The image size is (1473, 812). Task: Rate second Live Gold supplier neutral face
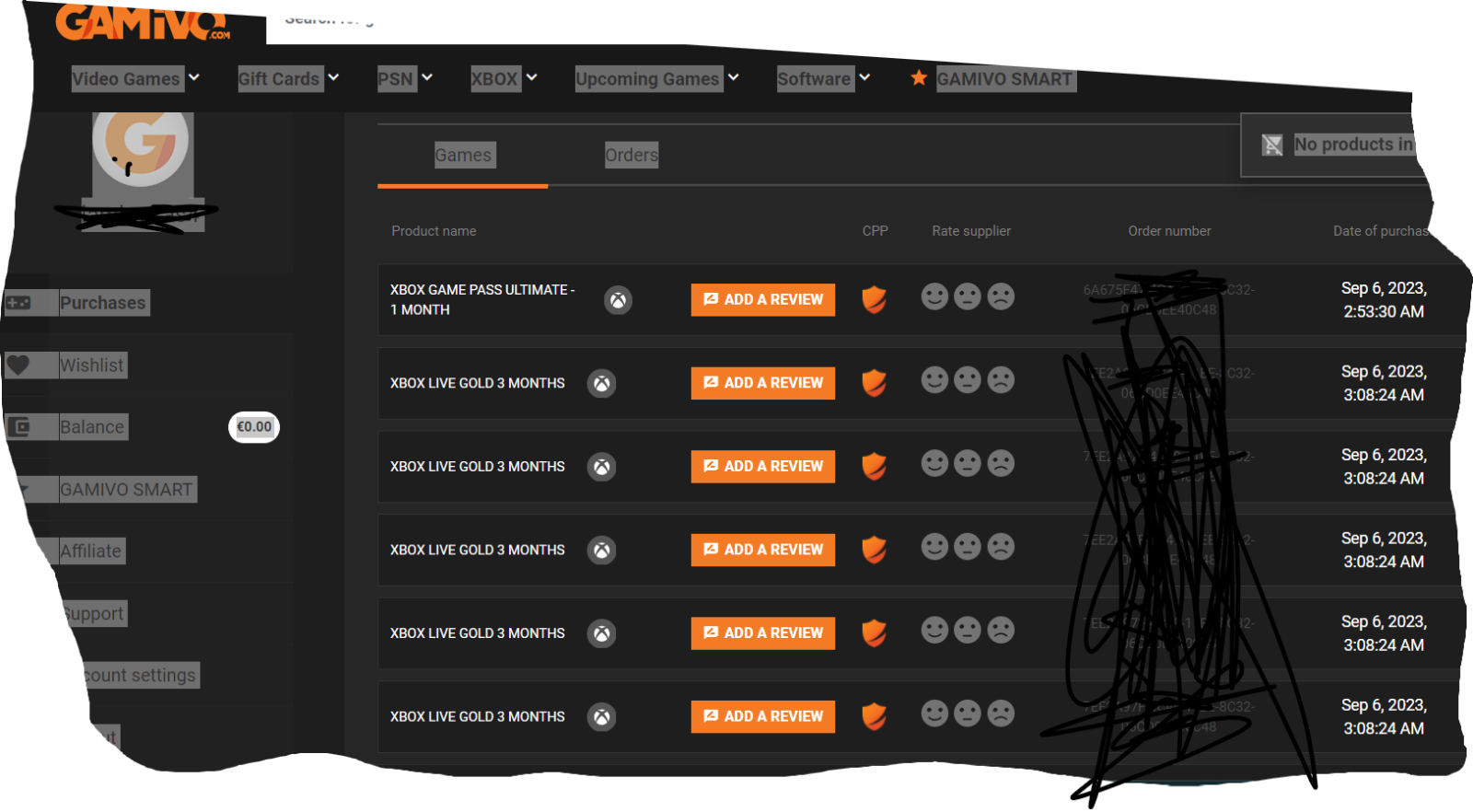coord(968,463)
